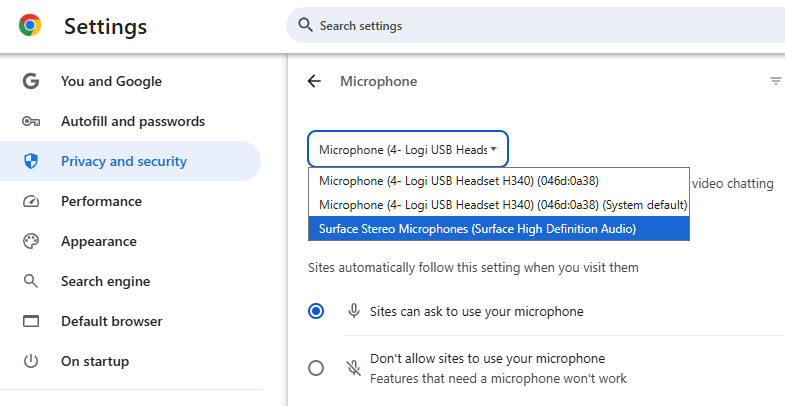
Task: Click the Microphone page heading text
Action: coord(378,81)
